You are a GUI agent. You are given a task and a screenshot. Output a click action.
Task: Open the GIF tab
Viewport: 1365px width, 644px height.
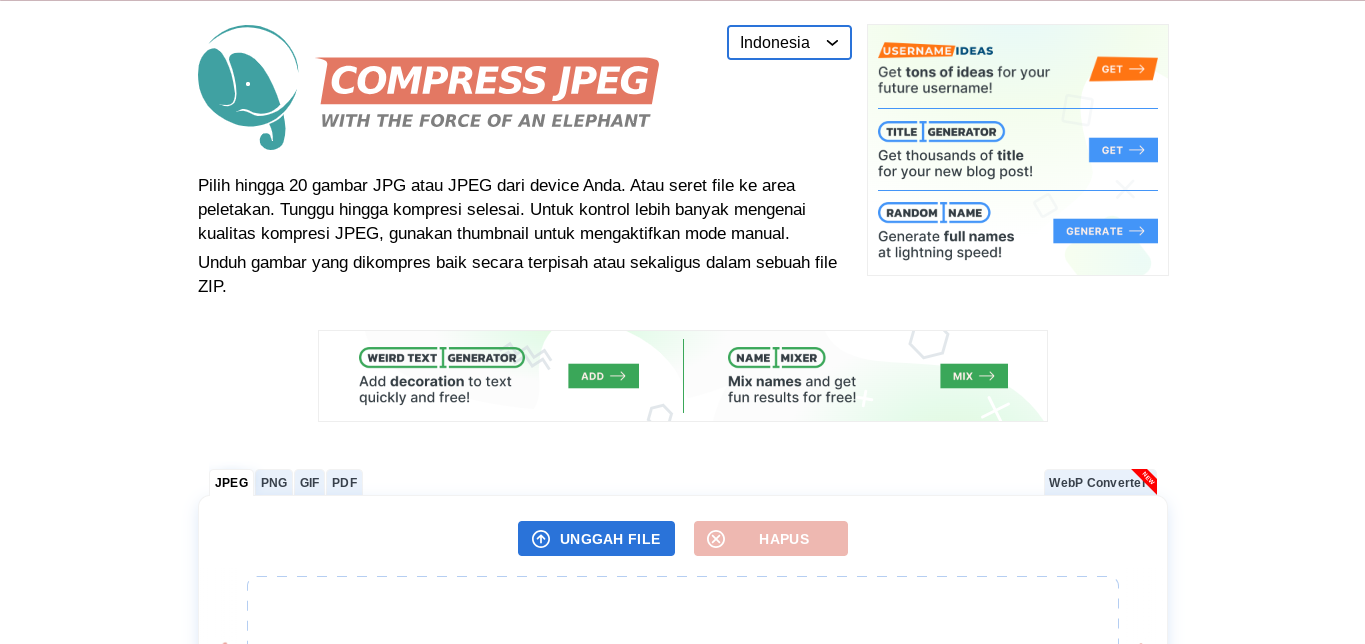coord(310,483)
